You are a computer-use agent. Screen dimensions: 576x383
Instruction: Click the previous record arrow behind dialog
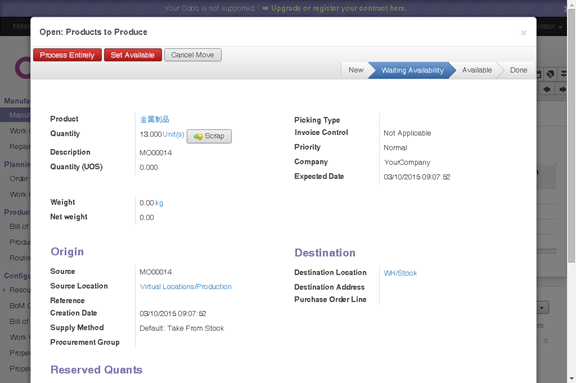[547, 89]
